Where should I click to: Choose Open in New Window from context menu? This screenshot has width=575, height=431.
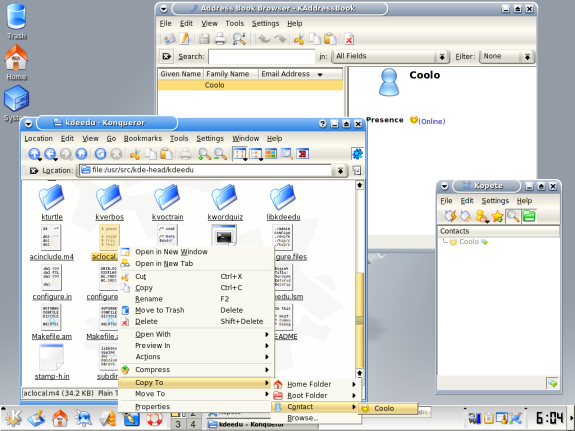[x=196, y=252]
